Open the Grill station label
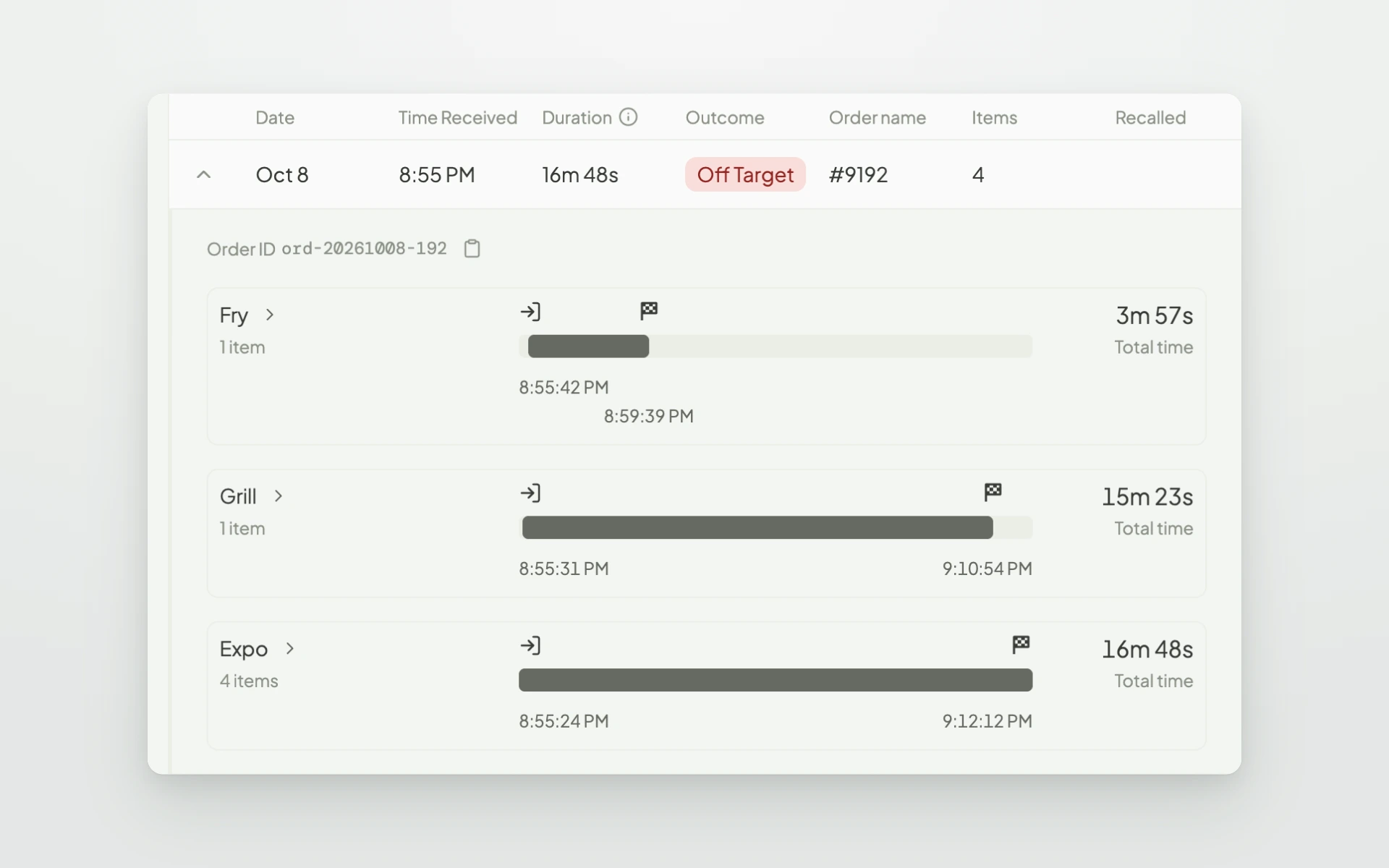 coord(238,497)
